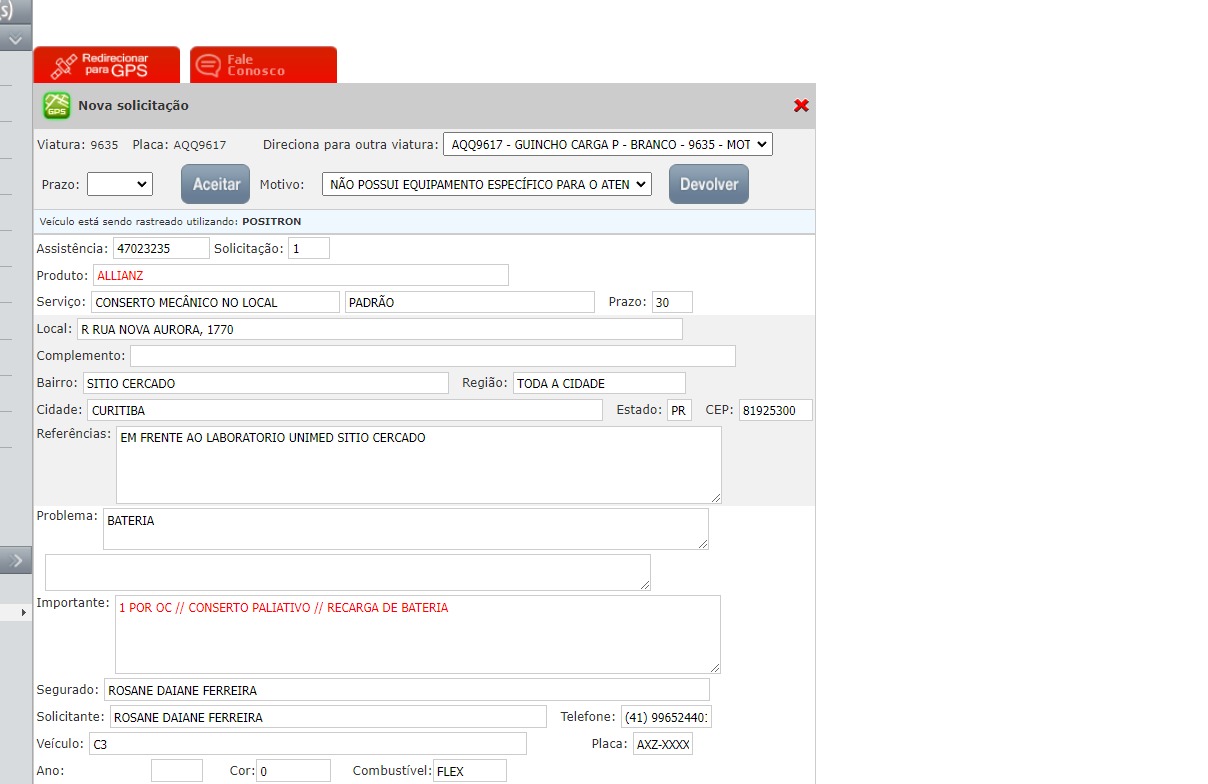Screen dimensions: 1208x784
Task: Expand the Prazo dropdown next to Aceitar
Action: pos(119,184)
